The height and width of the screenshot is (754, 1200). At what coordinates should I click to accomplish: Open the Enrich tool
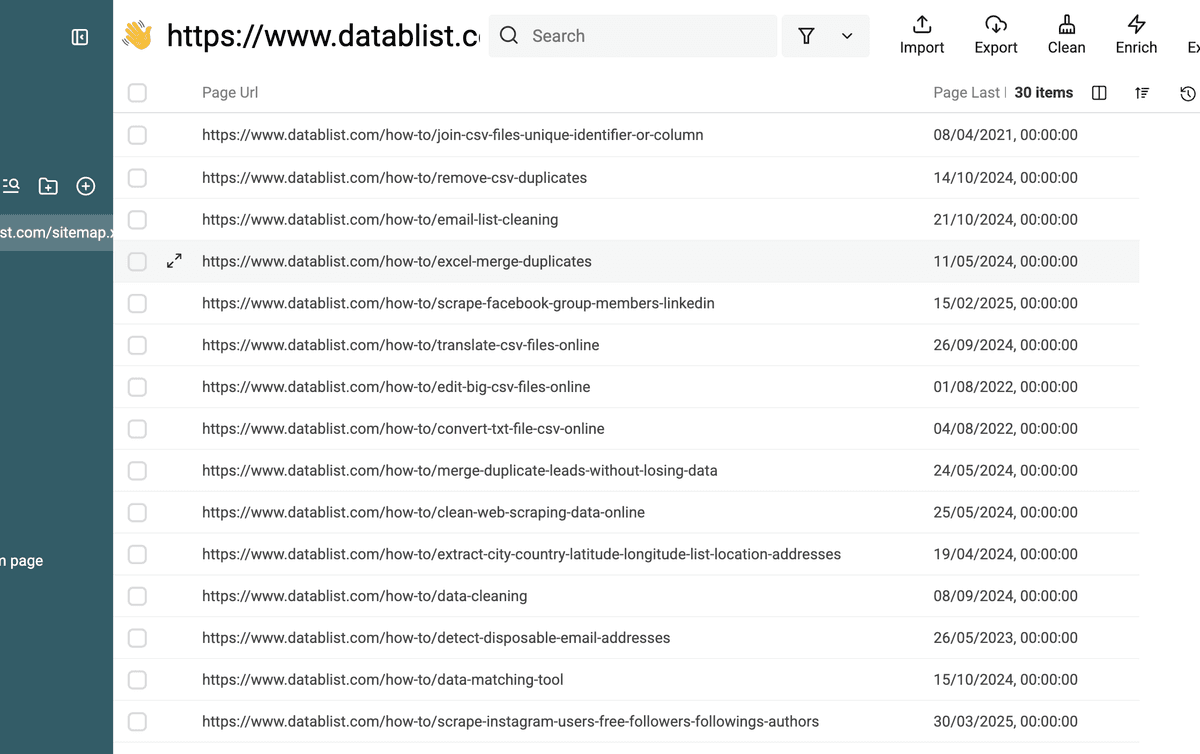pyautogui.click(x=1136, y=35)
